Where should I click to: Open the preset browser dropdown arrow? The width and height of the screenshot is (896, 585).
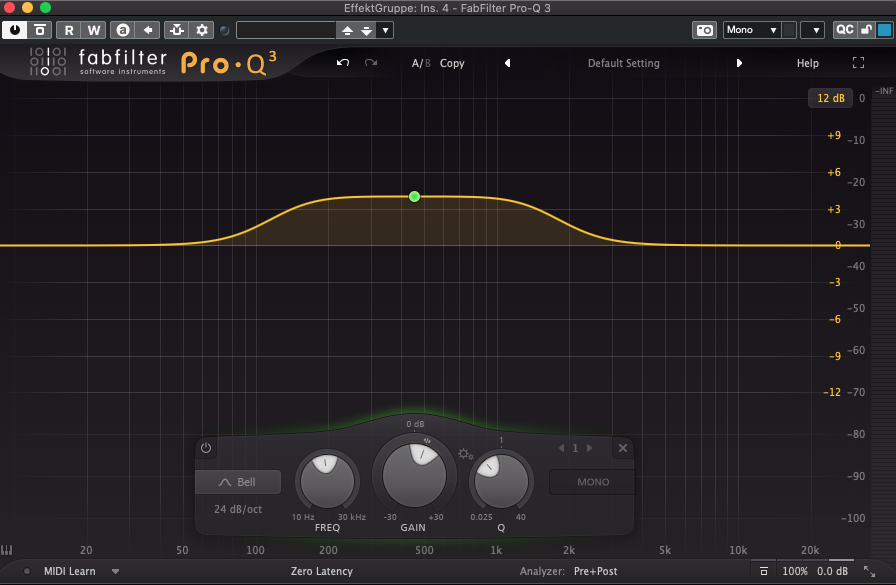pyautogui.click(x=386, y=30)
